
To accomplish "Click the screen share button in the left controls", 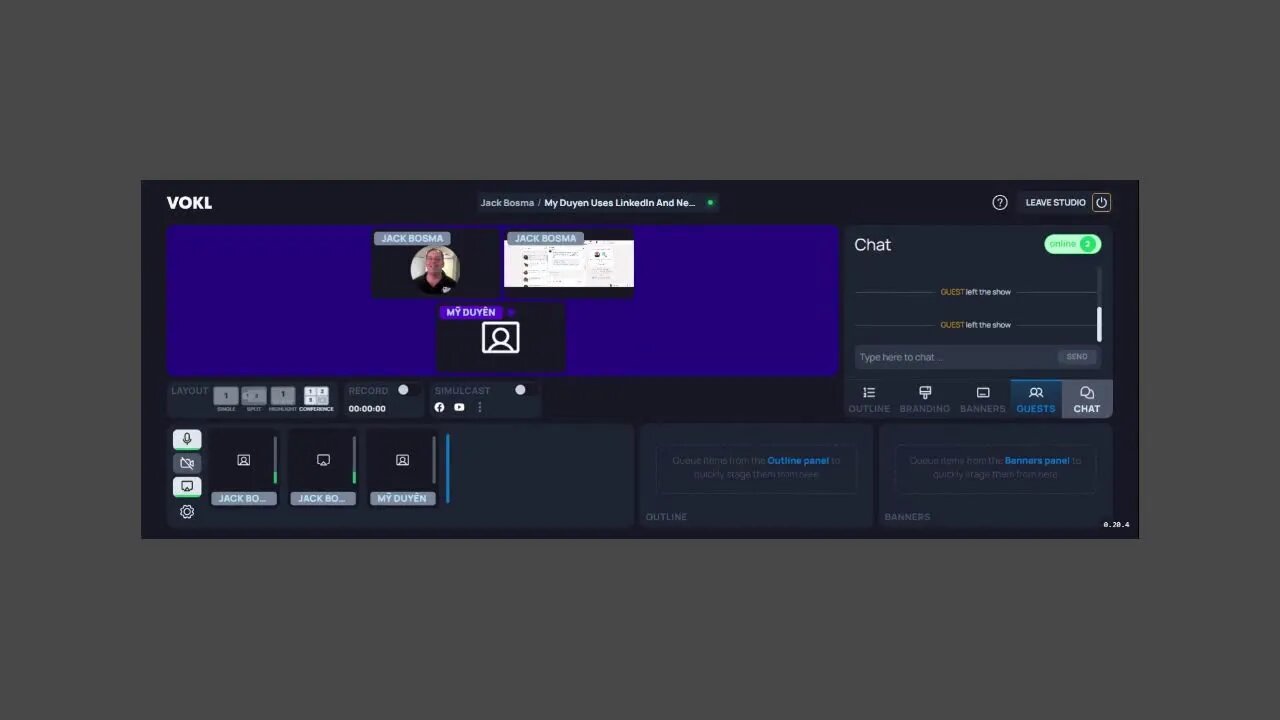I will click(x=187, y=487).
